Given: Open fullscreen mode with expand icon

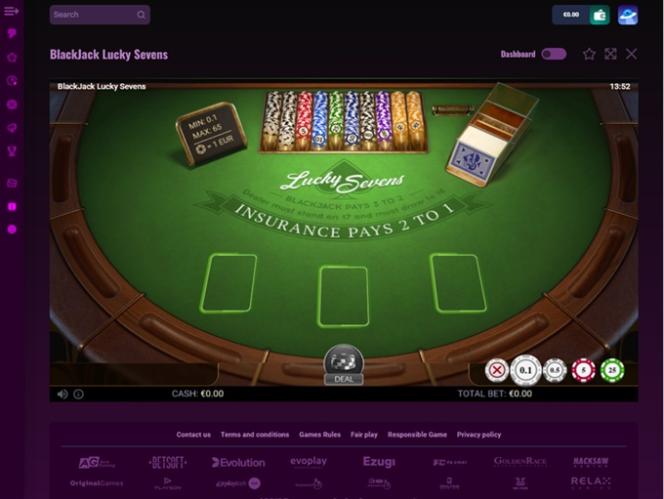Looking at the screenshot, I should [610, 54].
